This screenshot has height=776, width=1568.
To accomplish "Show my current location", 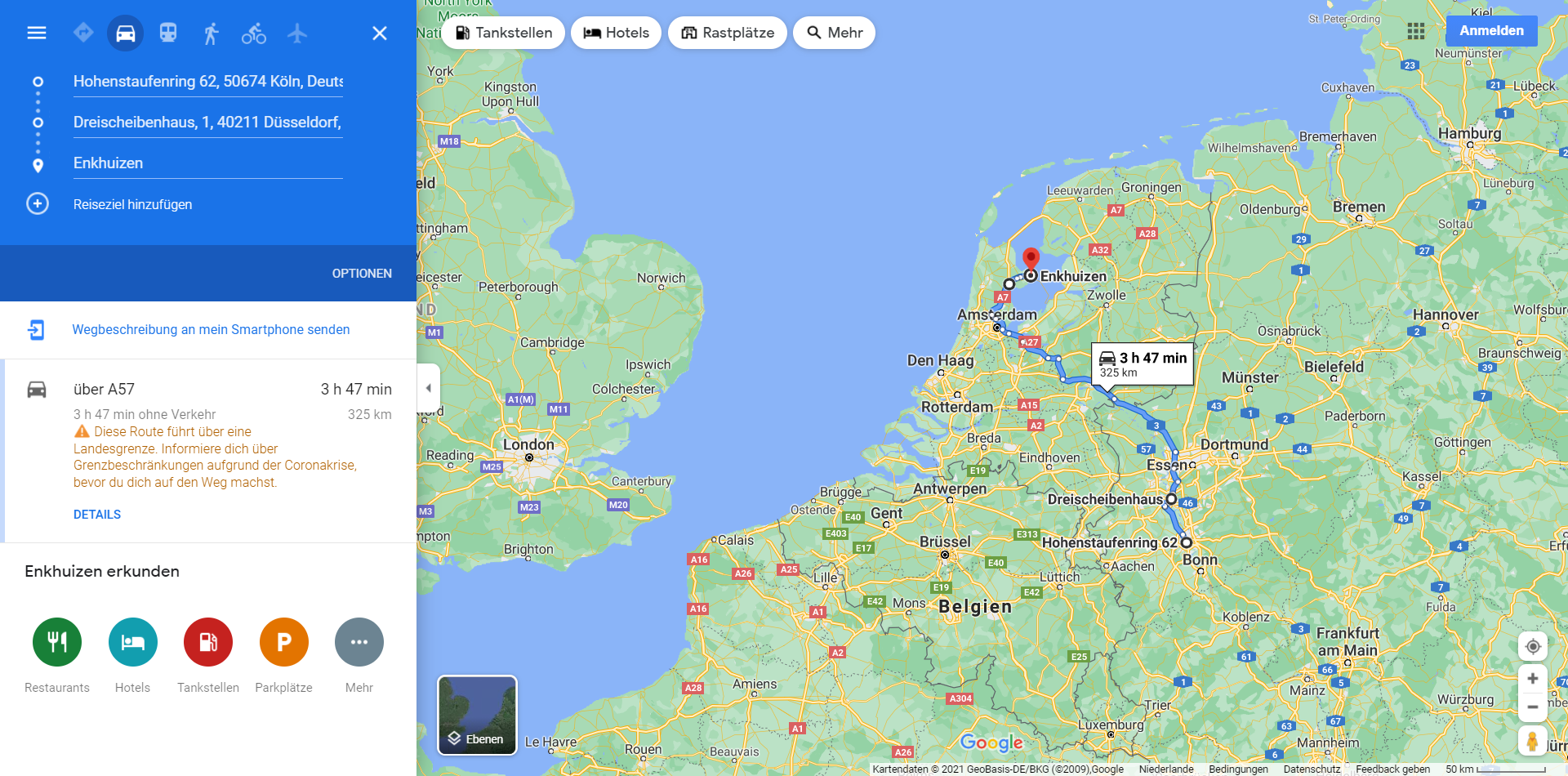I will [x=1533, y=646].
